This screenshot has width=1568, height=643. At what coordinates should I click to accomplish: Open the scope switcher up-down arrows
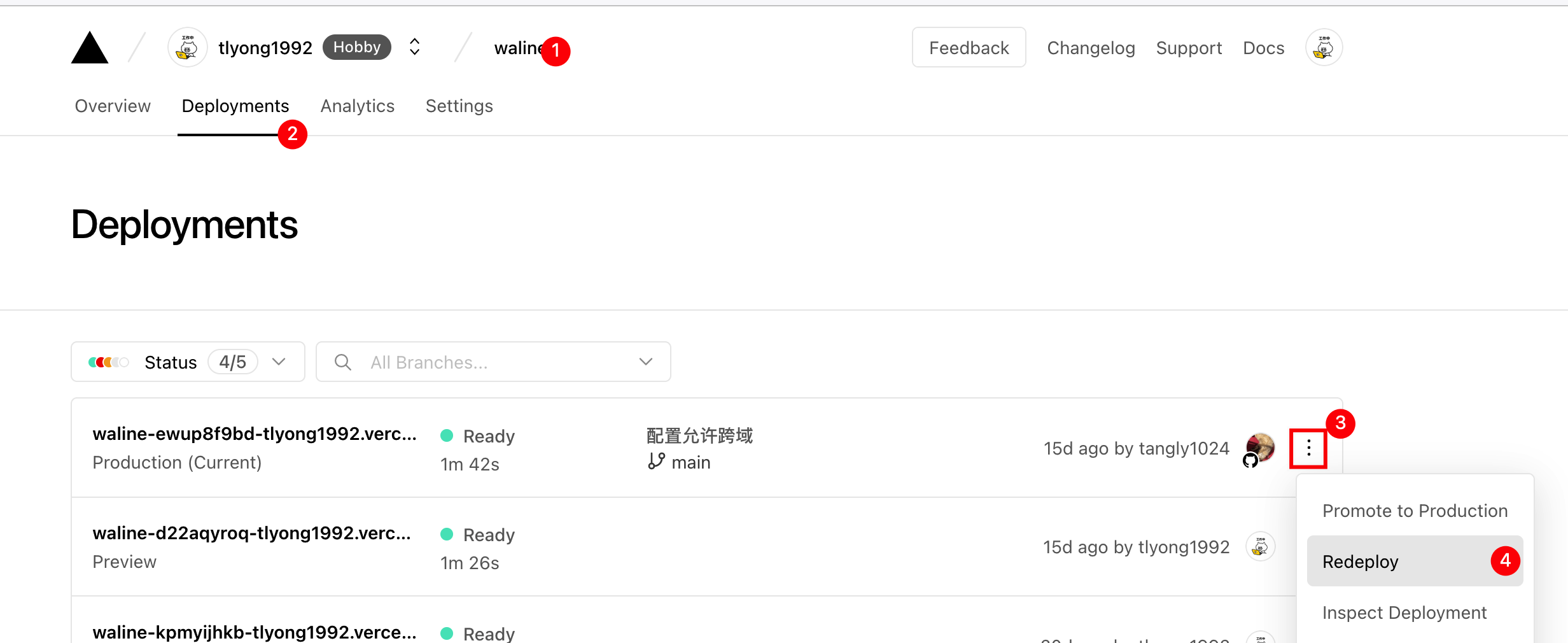click(414, 47)
